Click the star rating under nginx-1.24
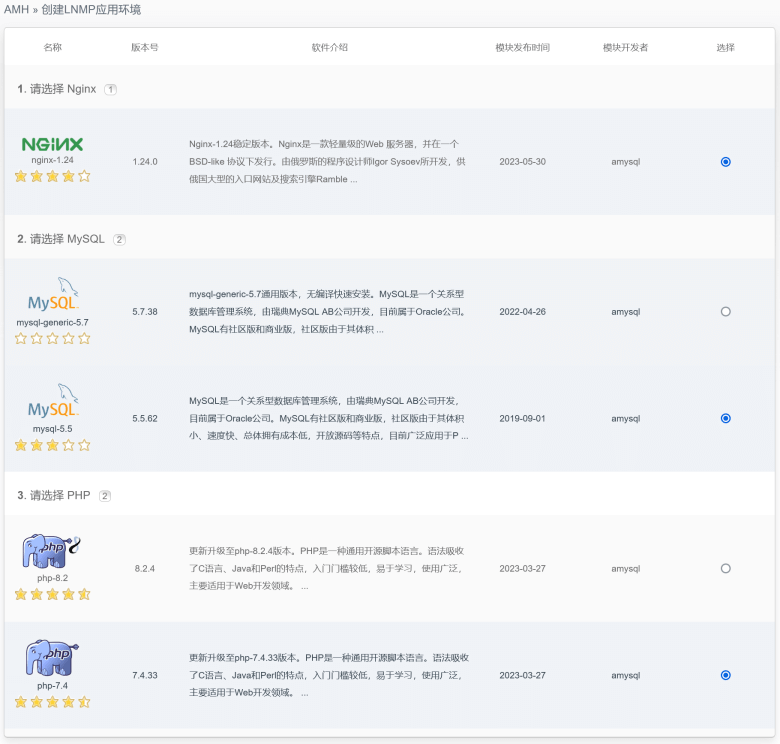This screenshot has width=780, height=744. click(52, 176)
